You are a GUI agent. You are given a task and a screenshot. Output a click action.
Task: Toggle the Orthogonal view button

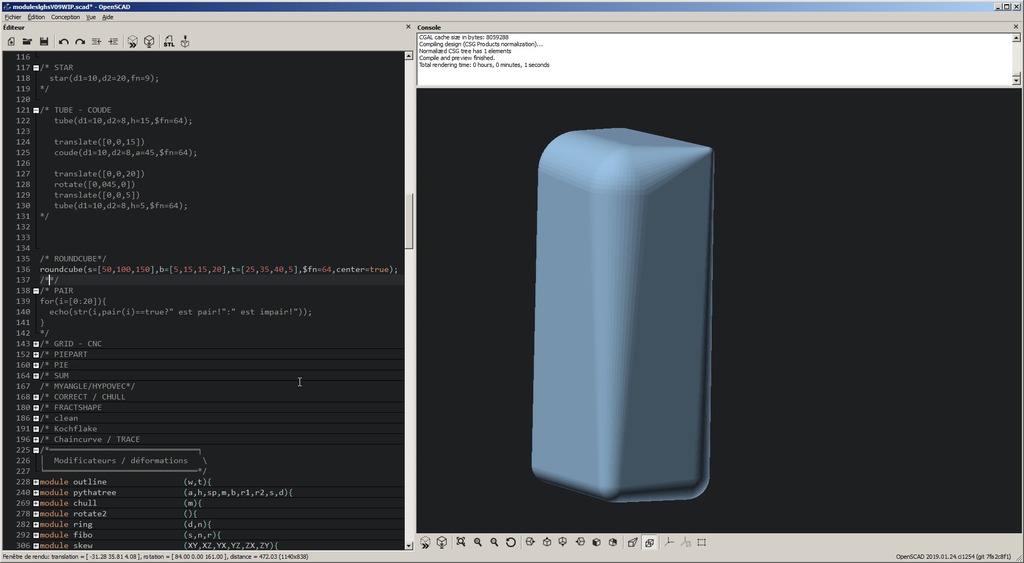(649, 542)
